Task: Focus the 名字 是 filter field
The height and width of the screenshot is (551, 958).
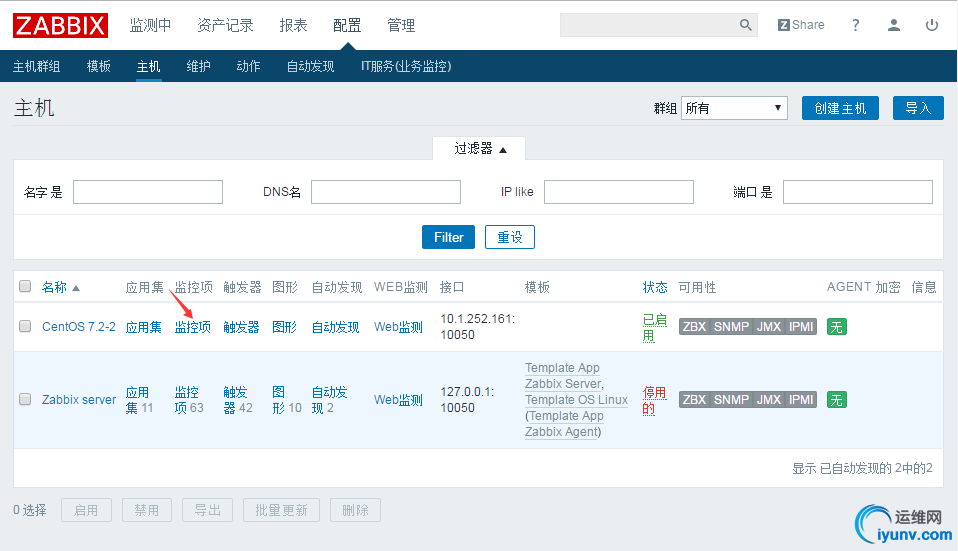Action: pos(148,192)
